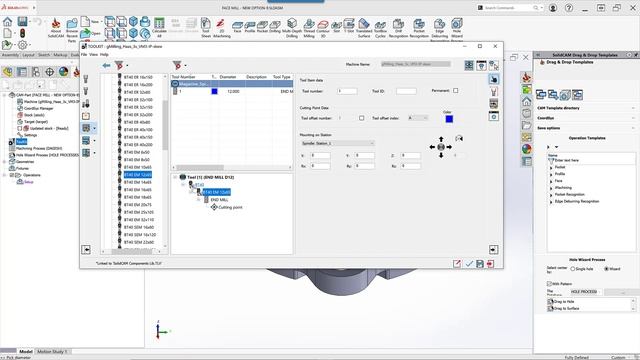
Task: Select the Slot operation icon
Action: (x=336, y=26)
